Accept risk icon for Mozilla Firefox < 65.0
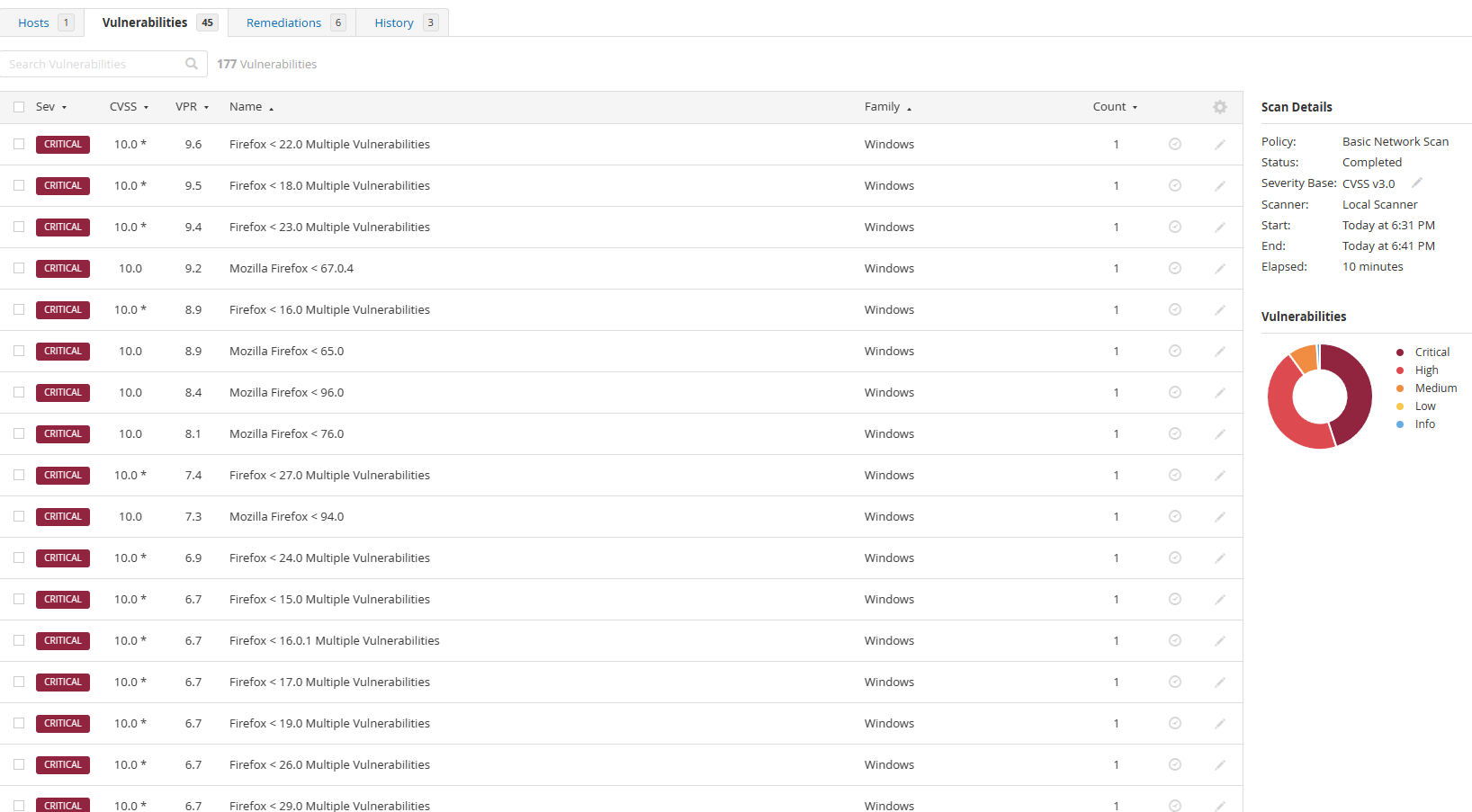Image resolution: width=1472 pixels, height=812 pixels. tap(1175, 351)
